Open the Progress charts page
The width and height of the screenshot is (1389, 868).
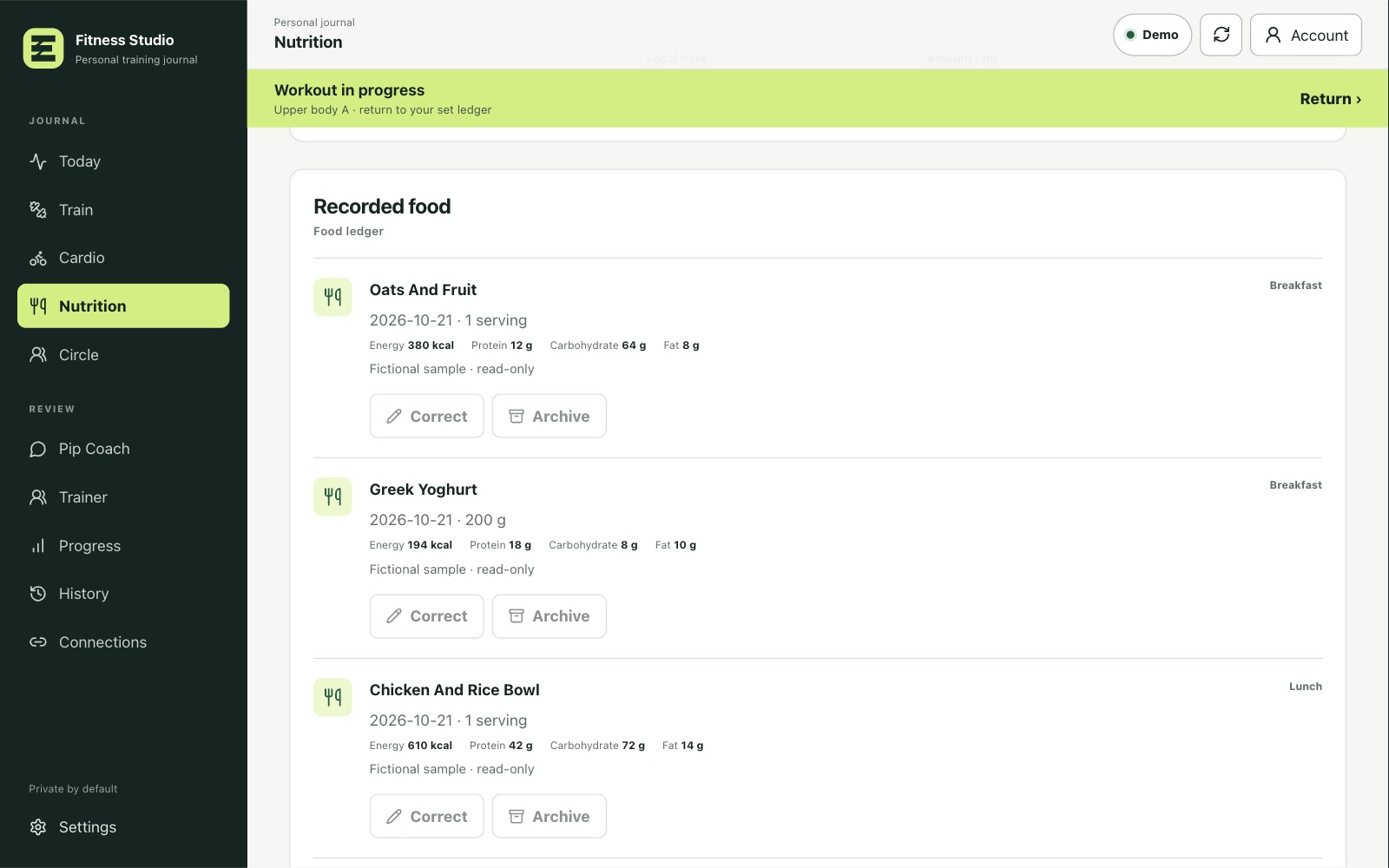123,546
